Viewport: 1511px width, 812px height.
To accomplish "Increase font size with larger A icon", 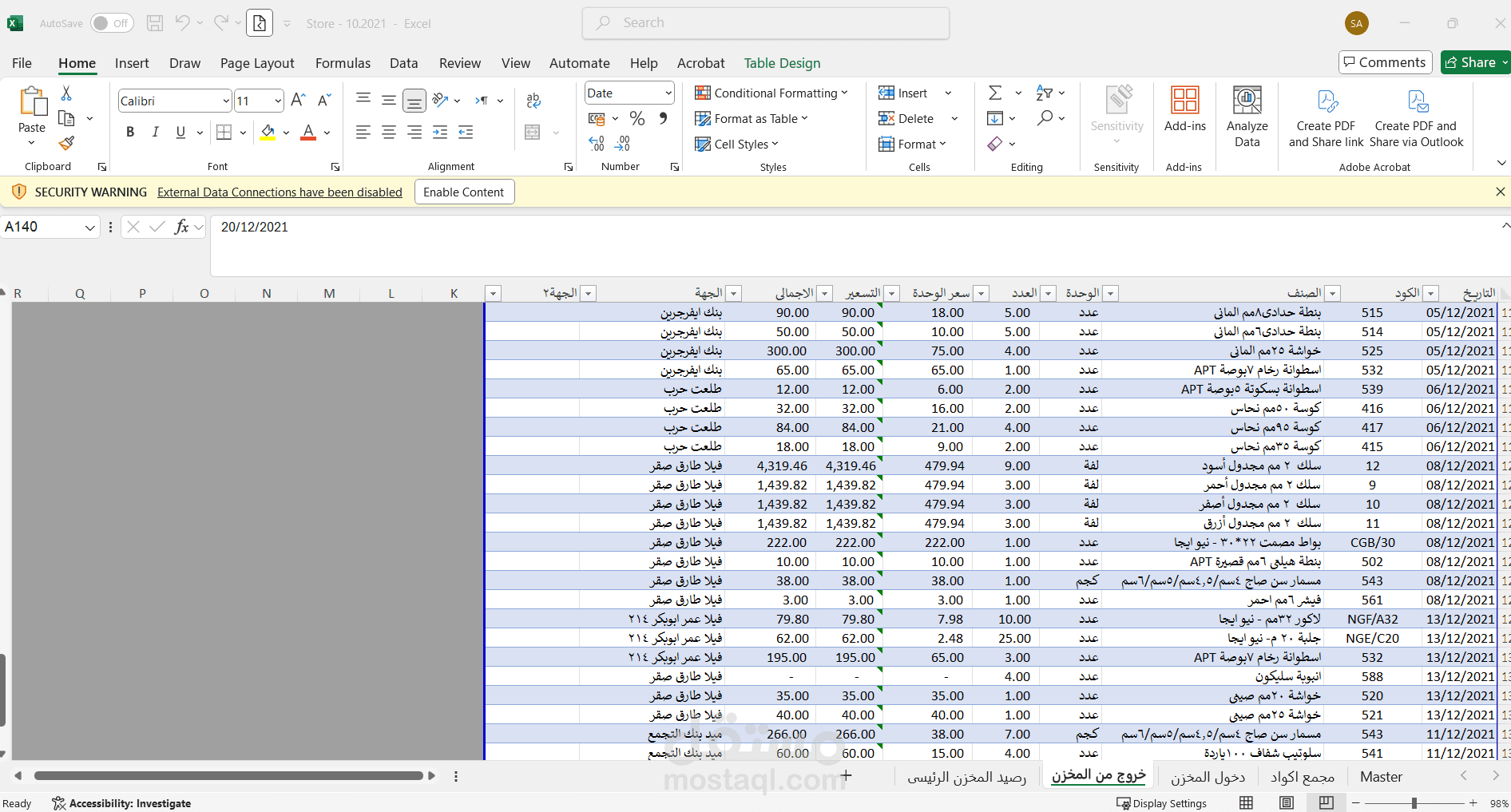I will coord(298,101).
